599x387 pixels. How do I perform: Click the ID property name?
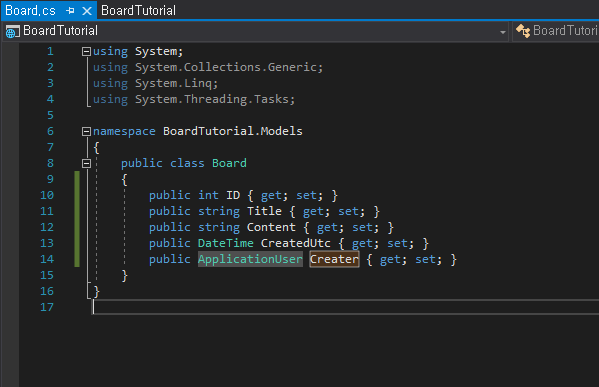click(x=233, y=195)
